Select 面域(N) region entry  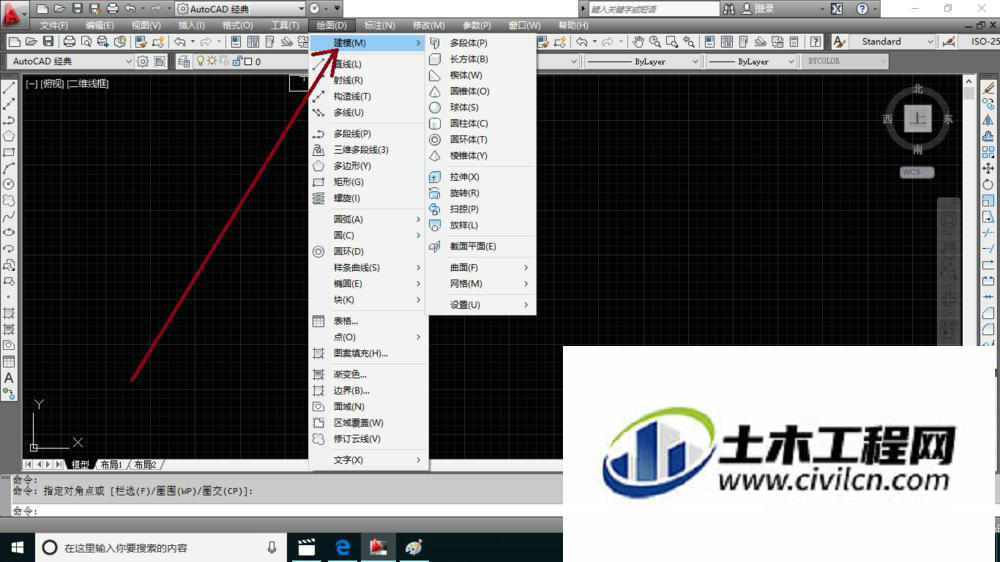tap(368, 406)
